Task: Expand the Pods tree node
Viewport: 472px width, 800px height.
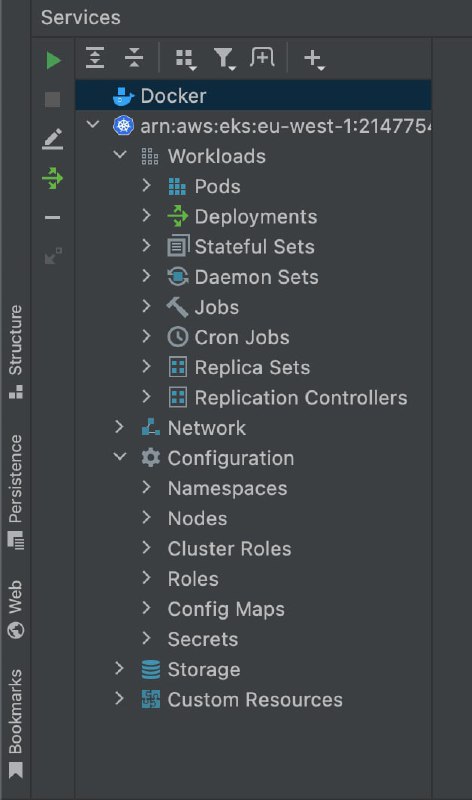Action: 146,186
